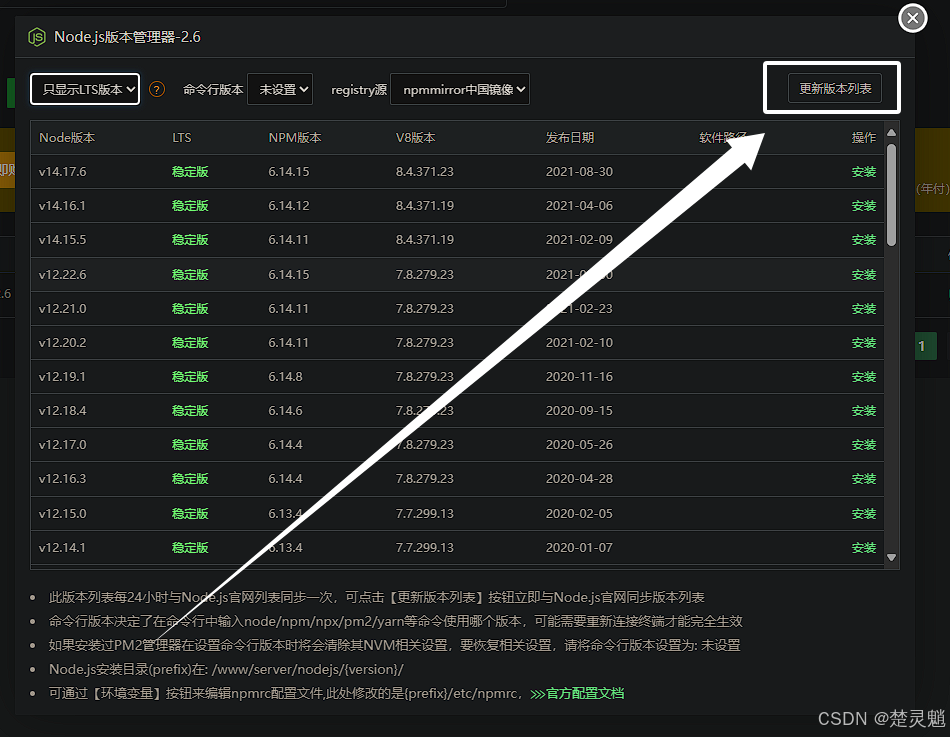This screenshot has height=737, width=950.
Task: Click NPM version 6.14.12 cell
Action: [x=289, y=205]
